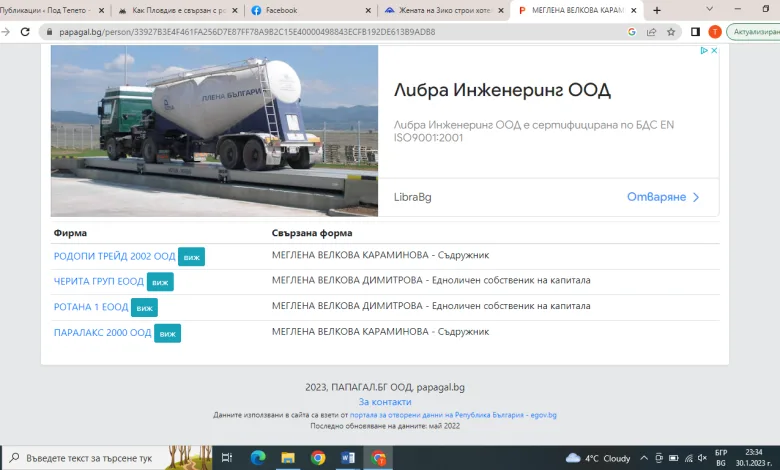Screen dimensions: 780x470
Task: Close the Как Пловдив е свързан tab
Action: tap(235, 10)
